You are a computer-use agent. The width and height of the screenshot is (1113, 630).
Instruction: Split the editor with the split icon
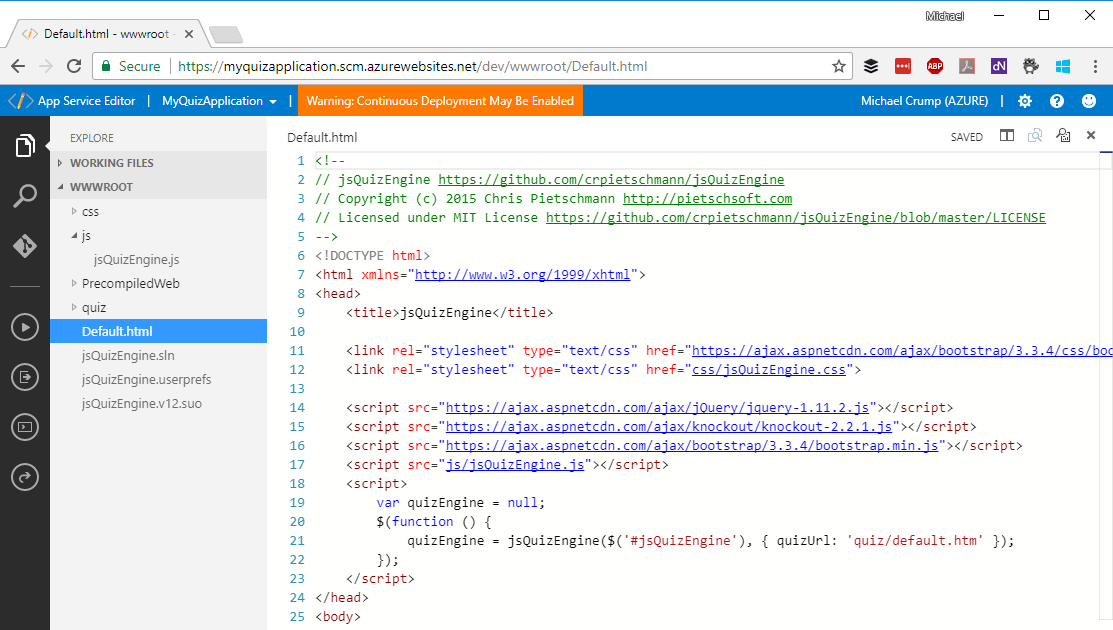coord(1007,136)
